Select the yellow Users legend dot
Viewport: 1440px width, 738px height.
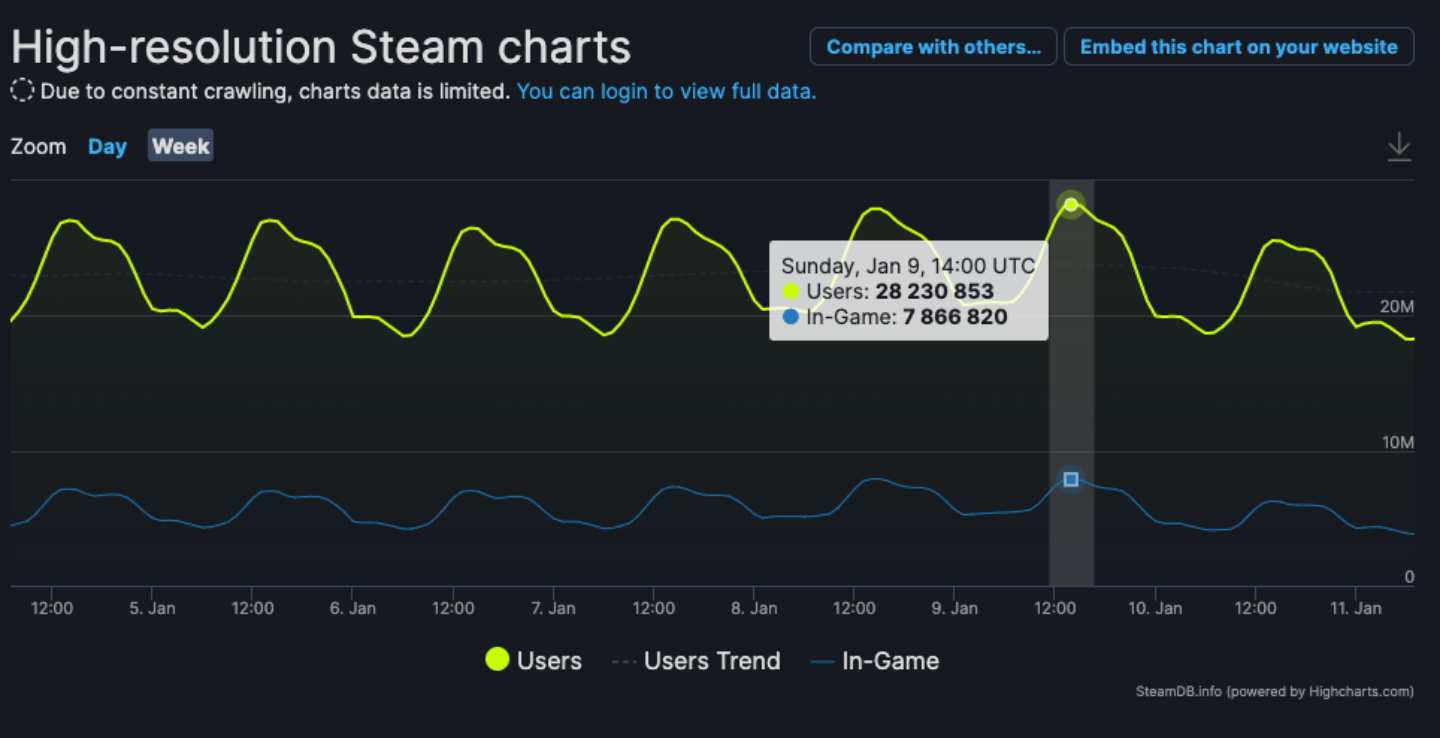point(497,660)
